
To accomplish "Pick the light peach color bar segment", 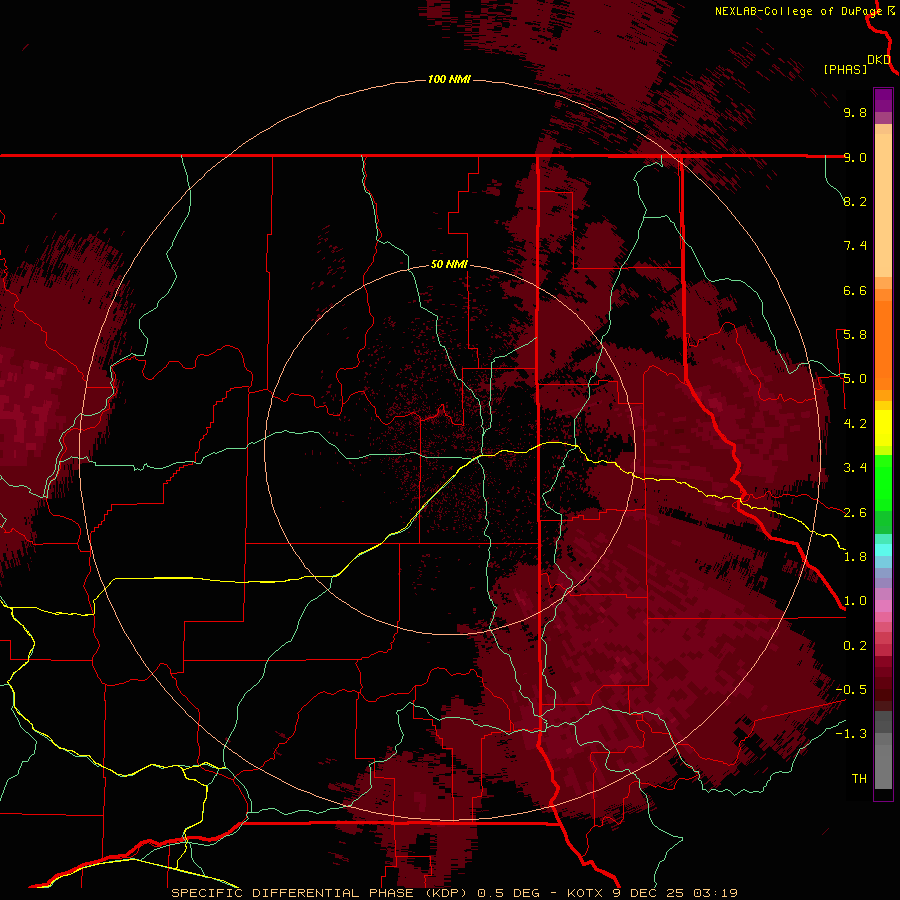I will pos(883,205).
